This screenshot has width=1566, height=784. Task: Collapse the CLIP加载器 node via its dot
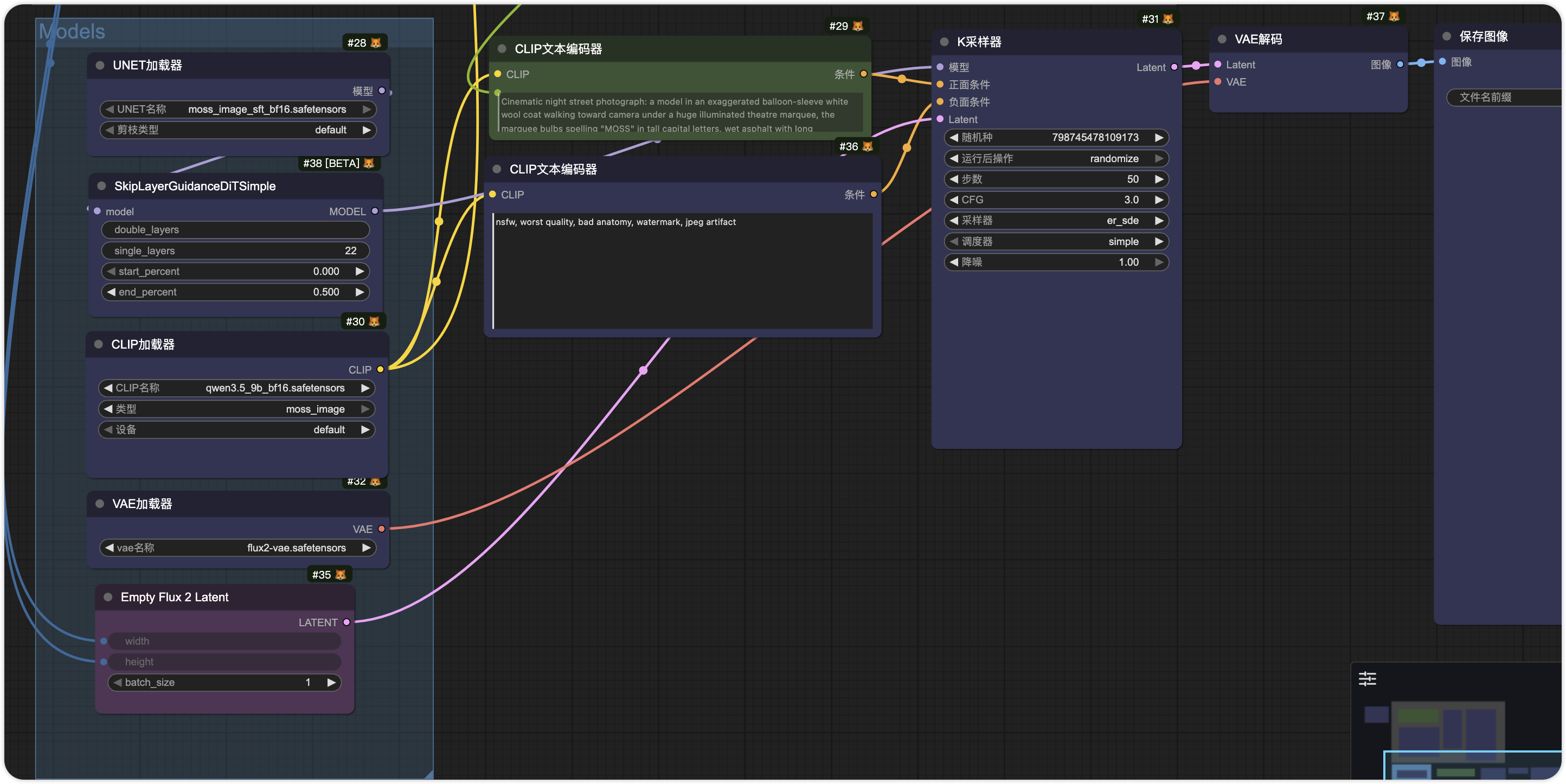[x=99, y=344]
